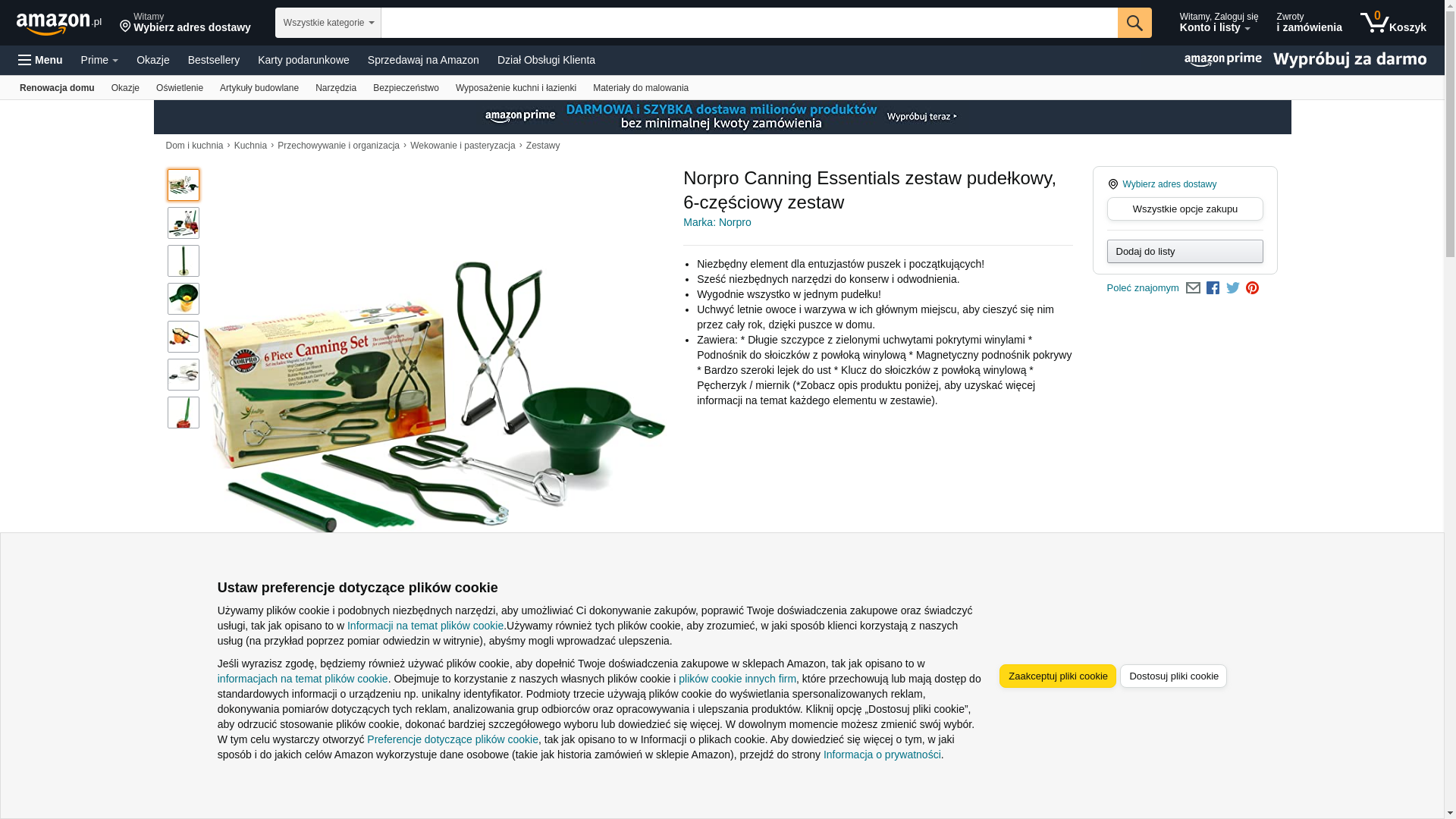Share the product via email icon

[1193, 288]
